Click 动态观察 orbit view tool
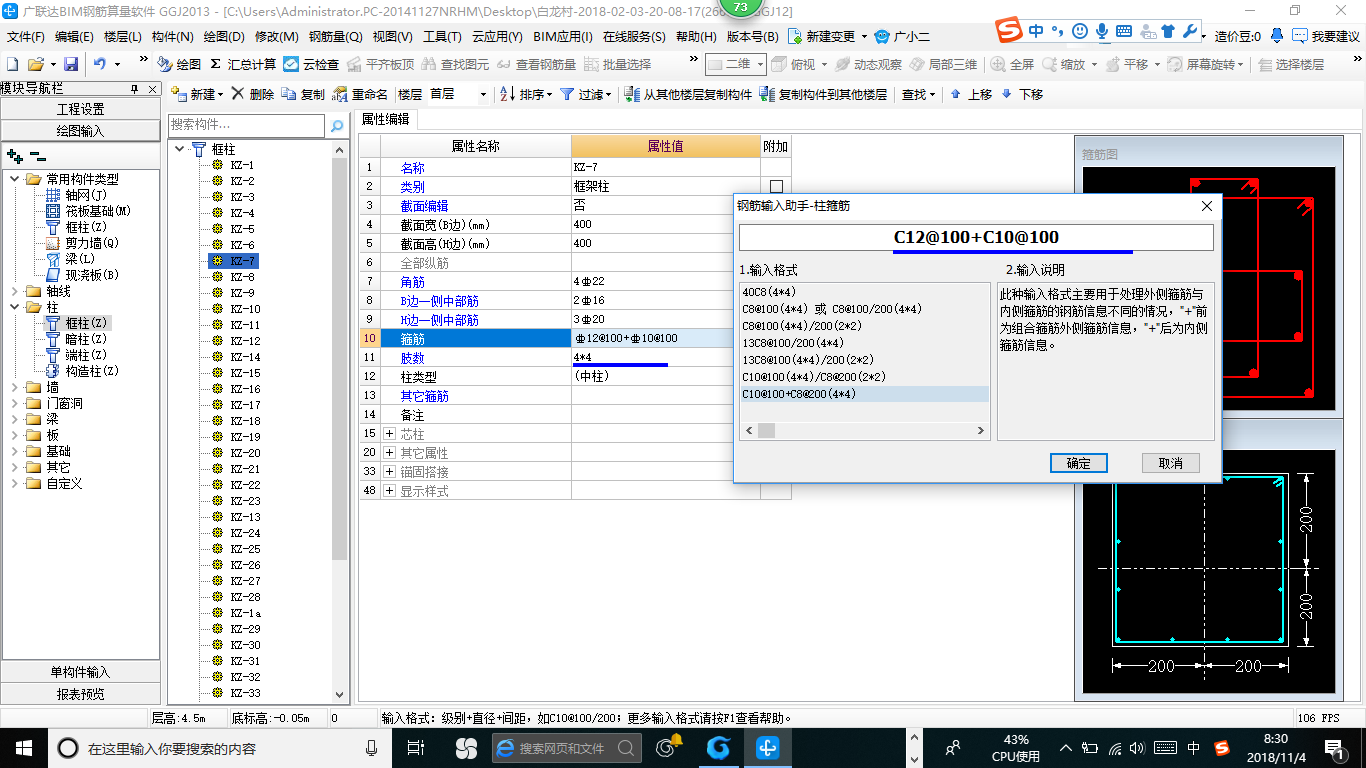1366x768 pixels. coord(868,64)
